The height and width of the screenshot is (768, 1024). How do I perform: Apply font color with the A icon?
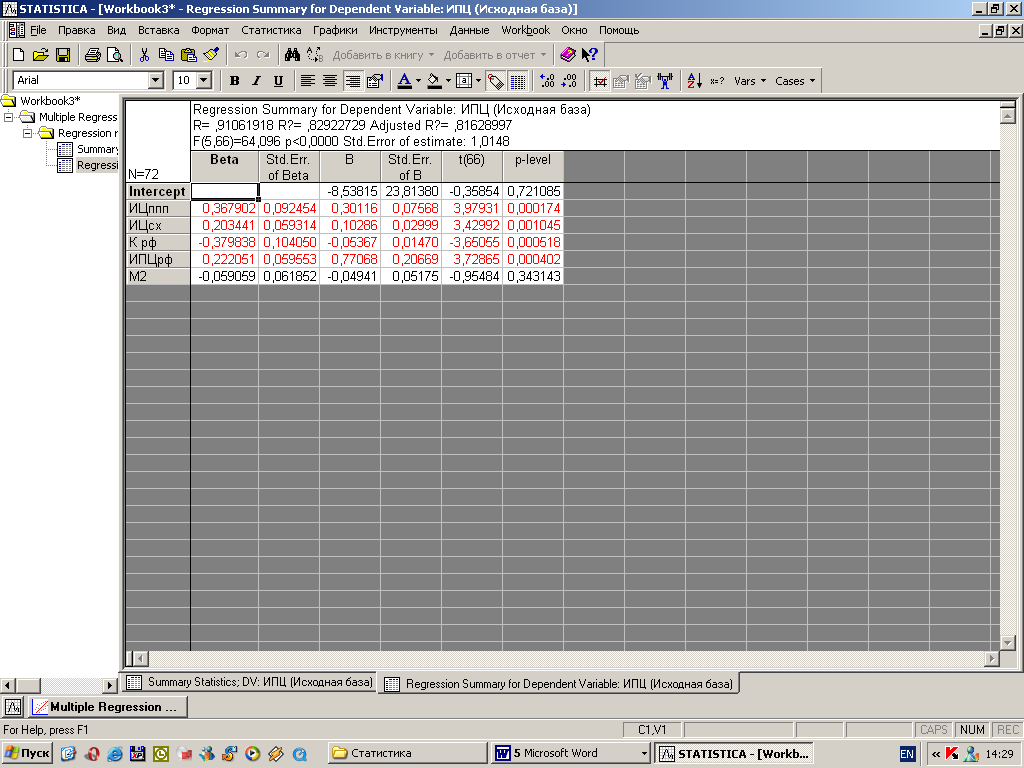404,81
